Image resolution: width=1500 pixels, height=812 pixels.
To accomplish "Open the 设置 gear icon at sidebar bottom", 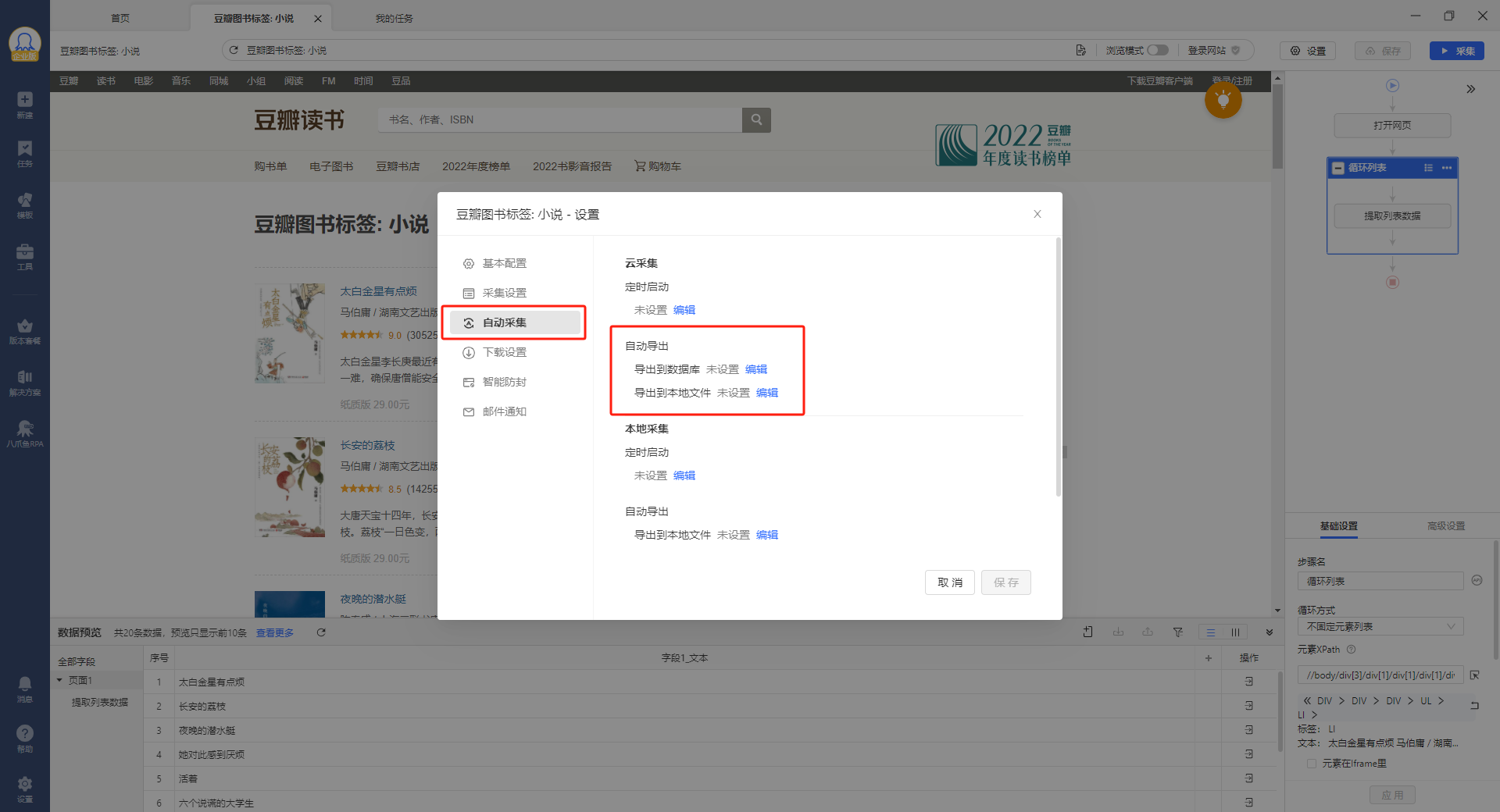I will (x=25, y=789).
